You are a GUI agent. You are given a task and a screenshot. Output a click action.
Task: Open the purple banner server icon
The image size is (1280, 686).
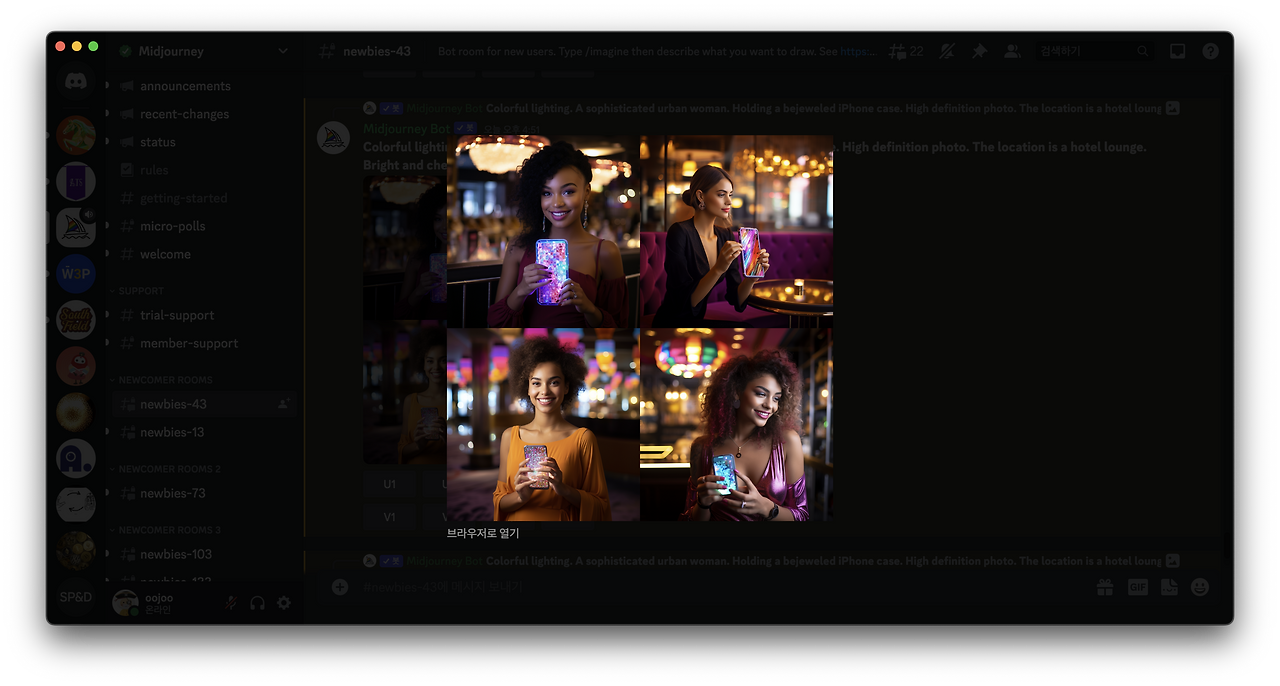point(76,182)
